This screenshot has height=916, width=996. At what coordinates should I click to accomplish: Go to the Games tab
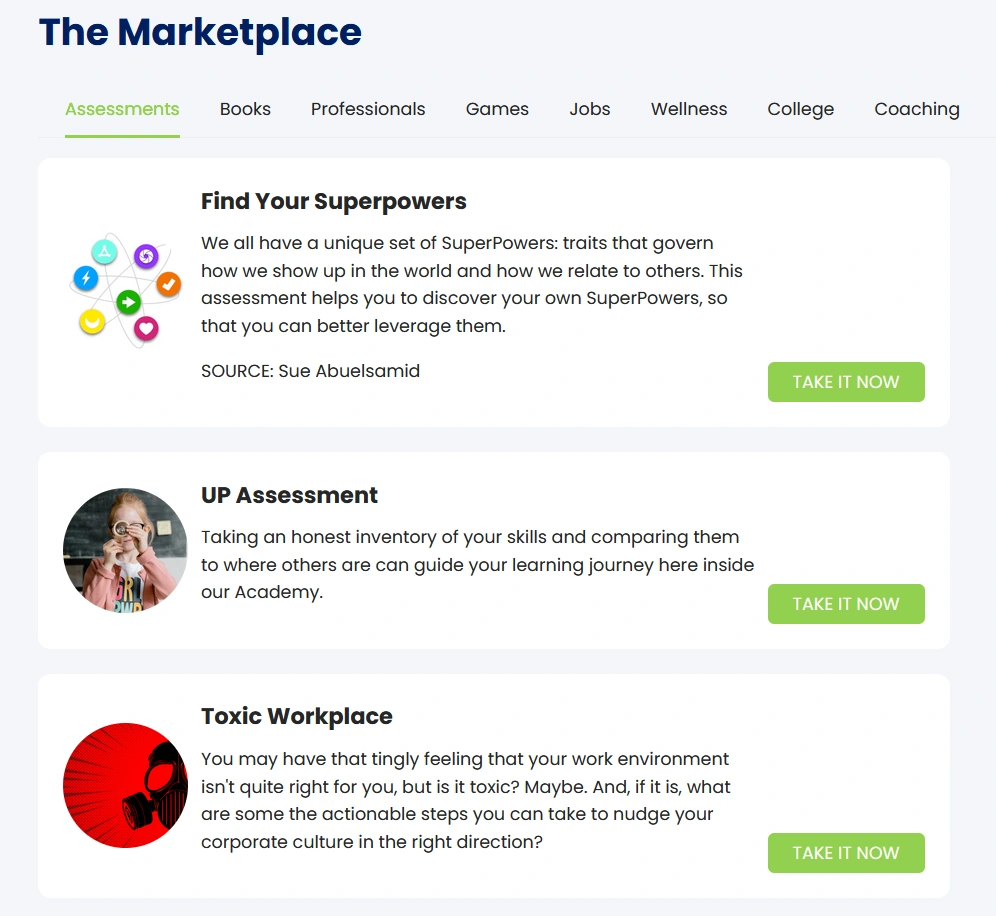point(497,109)
